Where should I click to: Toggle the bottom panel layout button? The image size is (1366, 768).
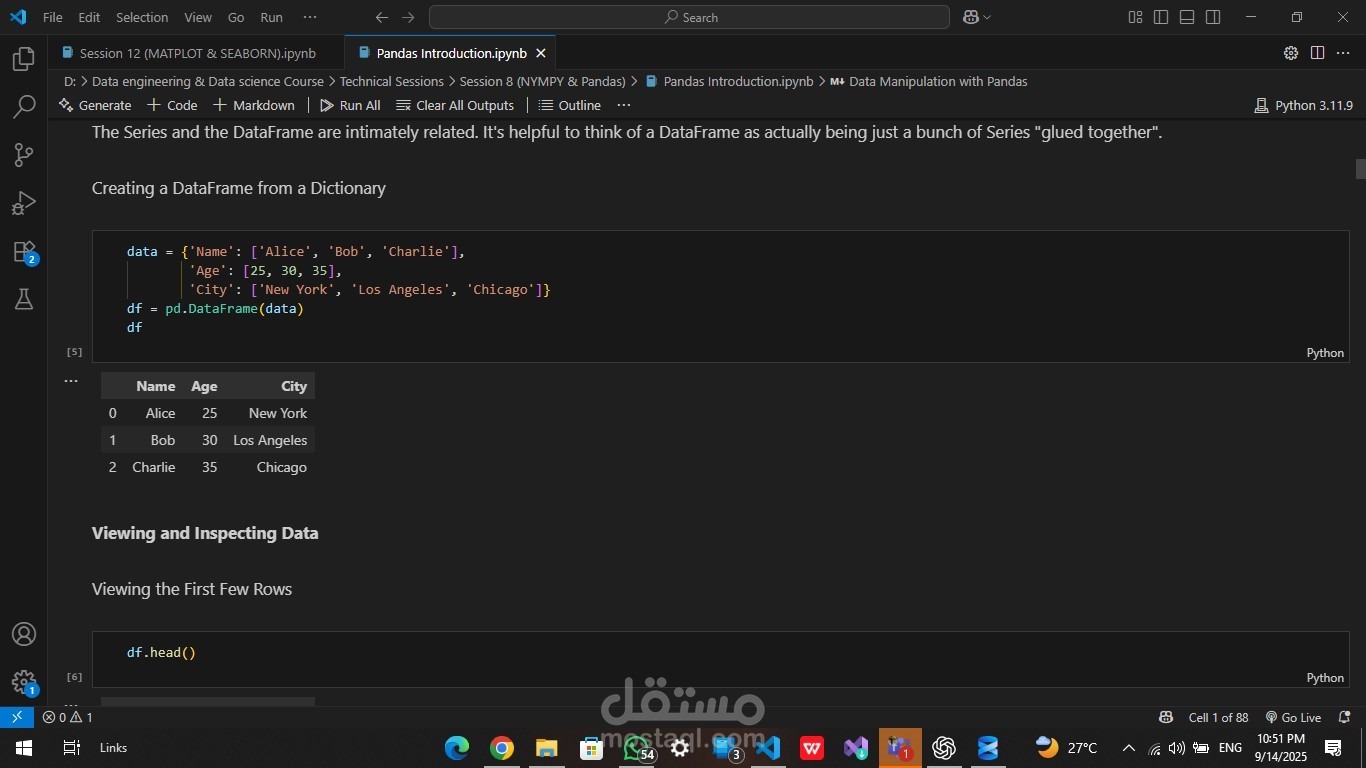click(x=1187, y=17)
